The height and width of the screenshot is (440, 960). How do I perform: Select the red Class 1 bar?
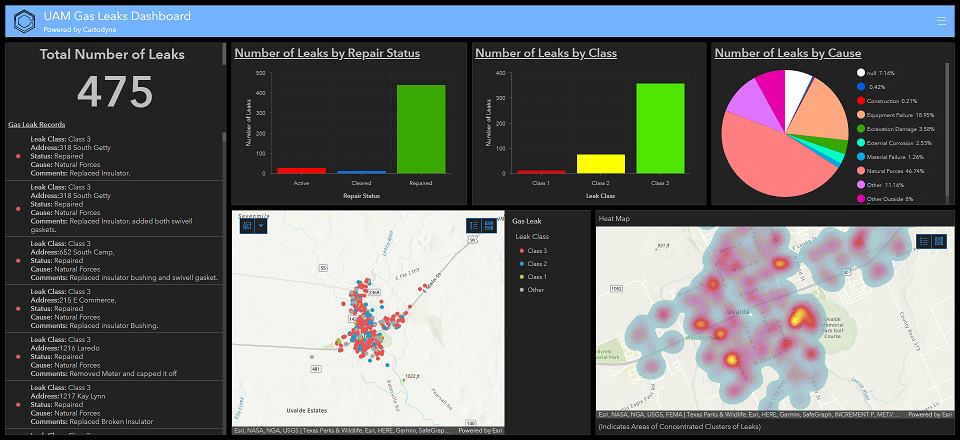point(541,171)
